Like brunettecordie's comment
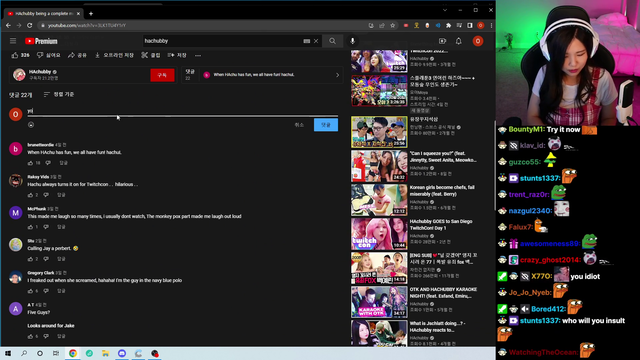The image size is (640, 360). pos(30,163)
